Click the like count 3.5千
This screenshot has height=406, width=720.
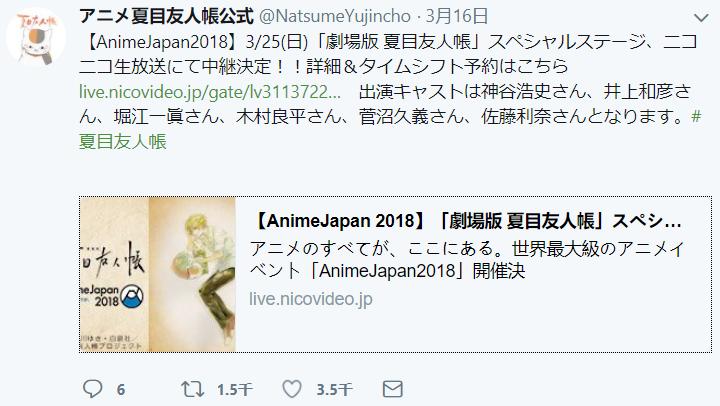click(x=334, y=390)
